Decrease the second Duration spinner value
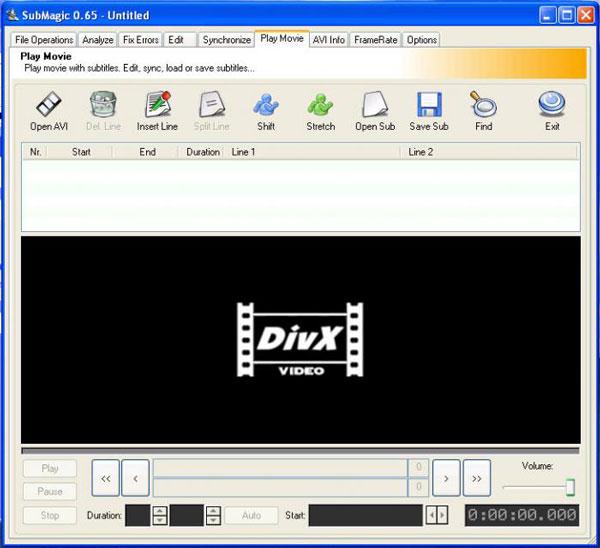The height and width of the screenshot is (548, 600). (213, 520)
